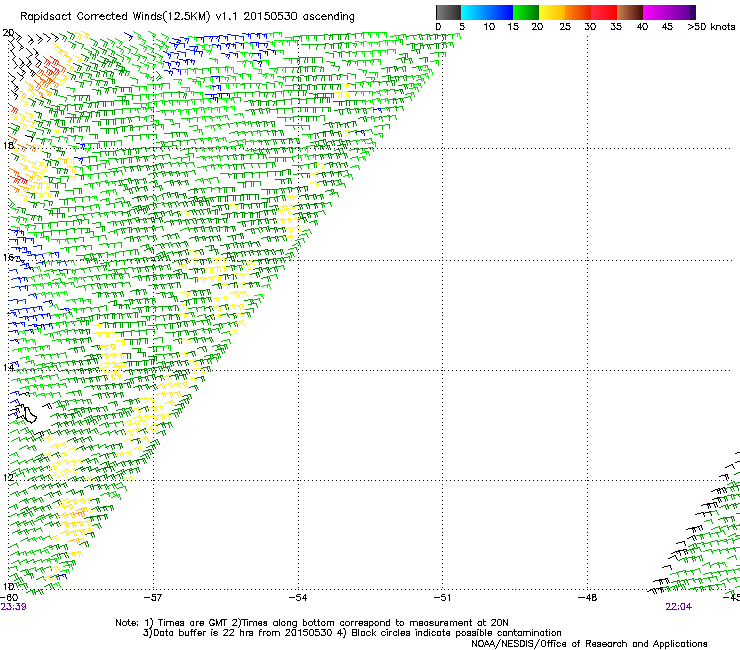
Task: Click the legend number '25'
Action: [565, 27]
